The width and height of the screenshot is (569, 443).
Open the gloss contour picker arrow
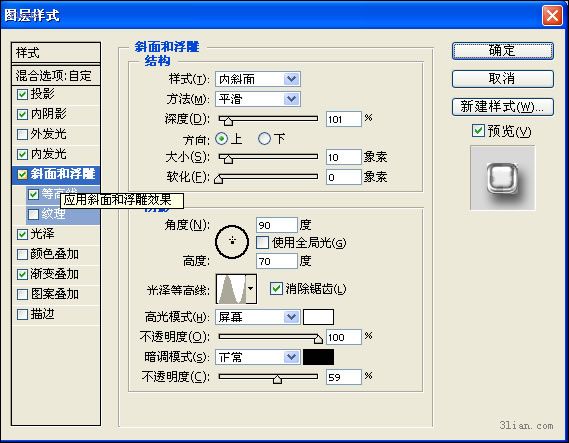click(x=251, y=289)
